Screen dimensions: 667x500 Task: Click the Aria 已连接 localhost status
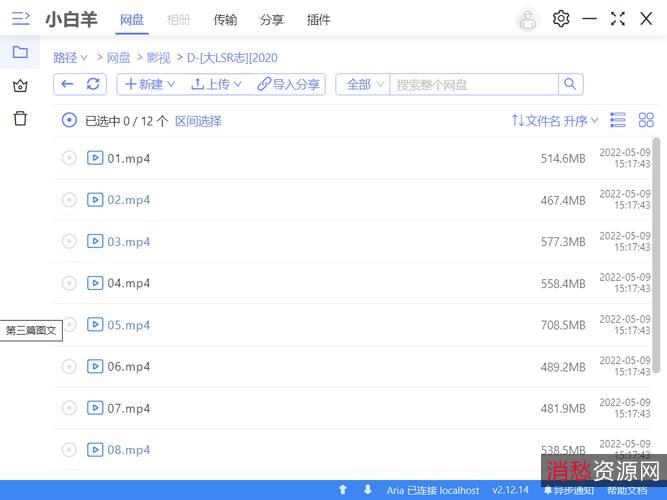click(x=433, y=490)
